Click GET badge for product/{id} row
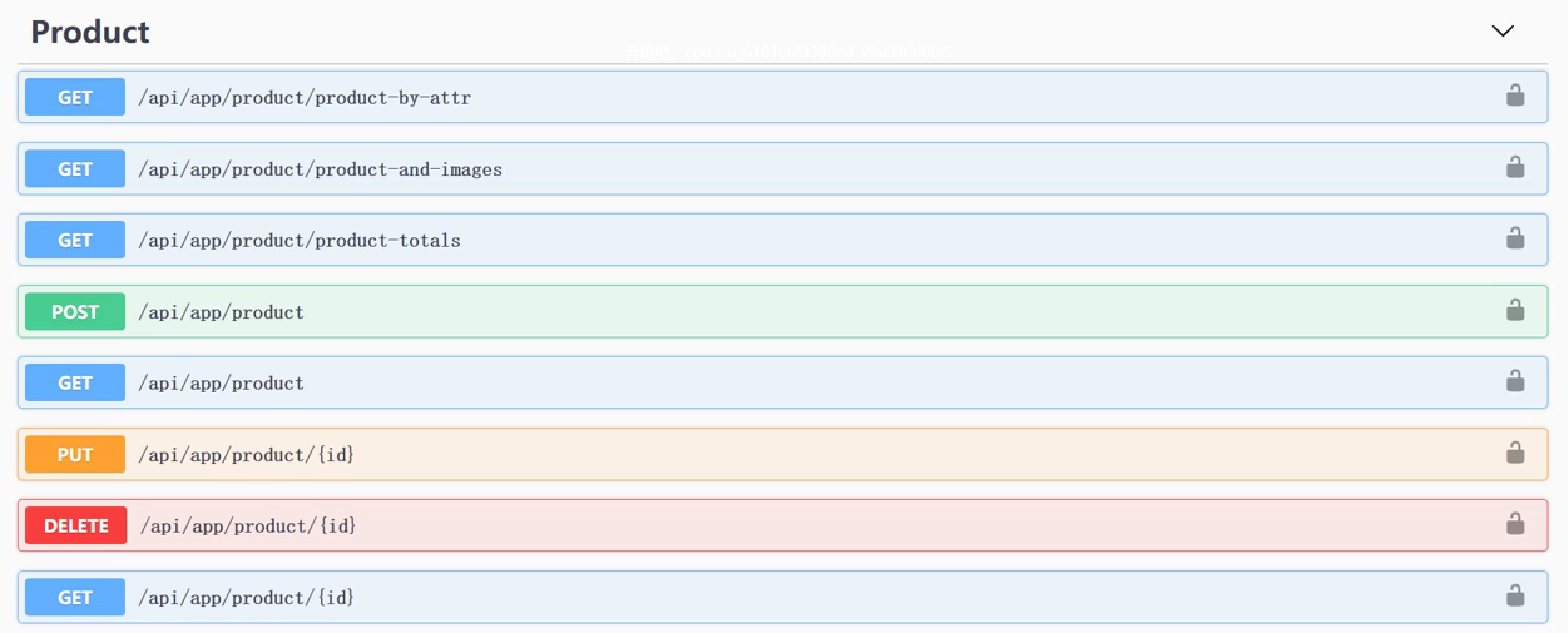 (x=75, y=598)
